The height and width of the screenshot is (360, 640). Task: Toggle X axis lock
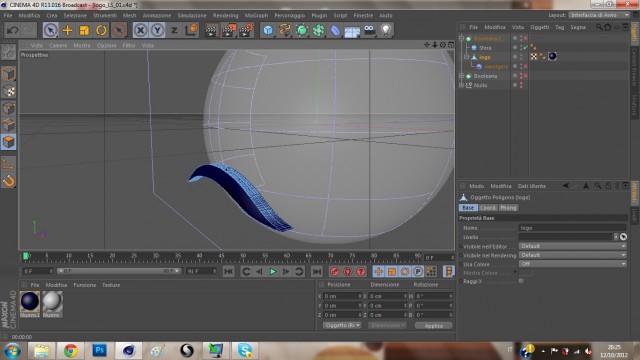tap(140, 30)
